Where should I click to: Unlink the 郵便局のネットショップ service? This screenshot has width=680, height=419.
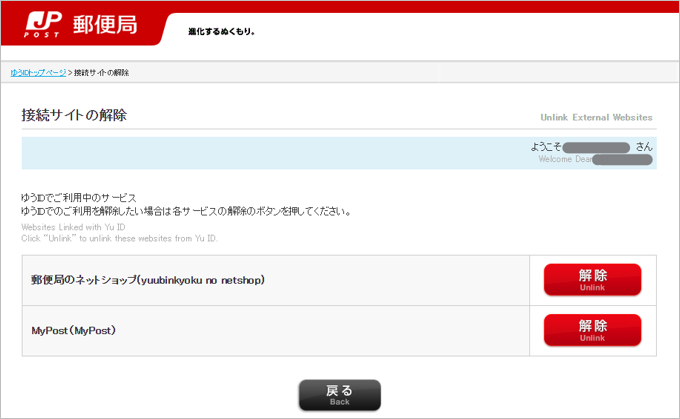pyautogui.click(x=592, y=281)
